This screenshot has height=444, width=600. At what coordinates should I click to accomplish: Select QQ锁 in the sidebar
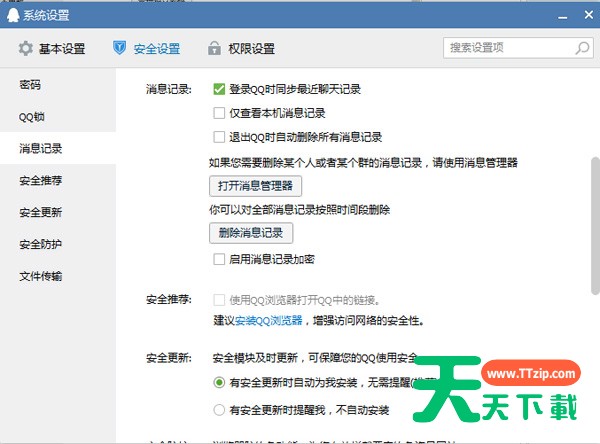coord(58,116)
